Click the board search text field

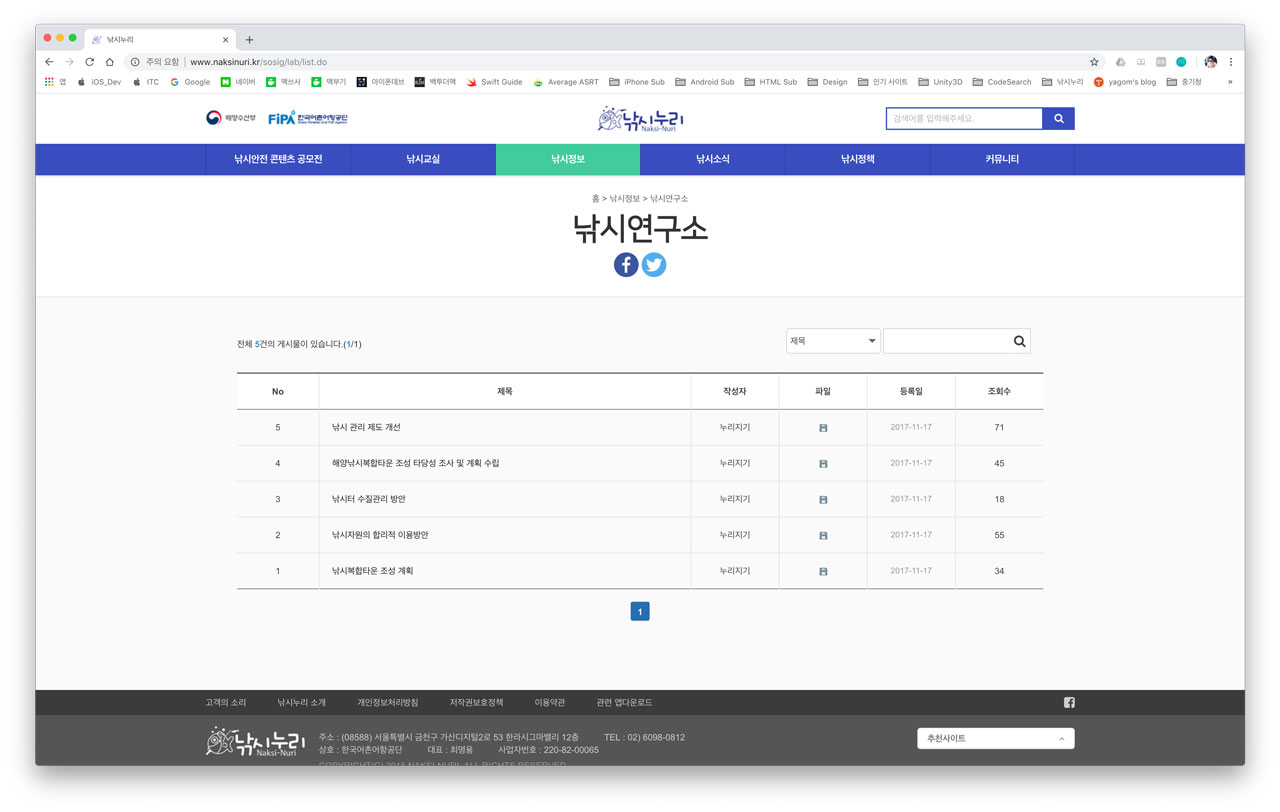[945, 342]
